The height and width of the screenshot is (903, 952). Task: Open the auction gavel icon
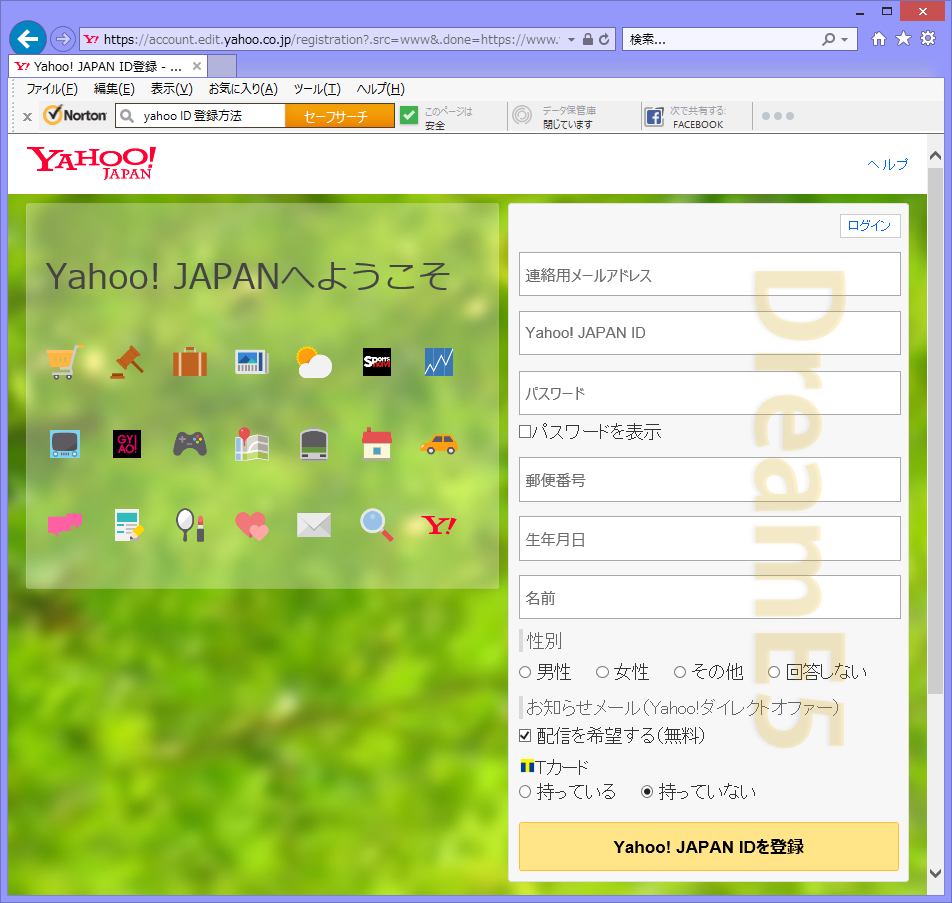[x=128, y=362]
